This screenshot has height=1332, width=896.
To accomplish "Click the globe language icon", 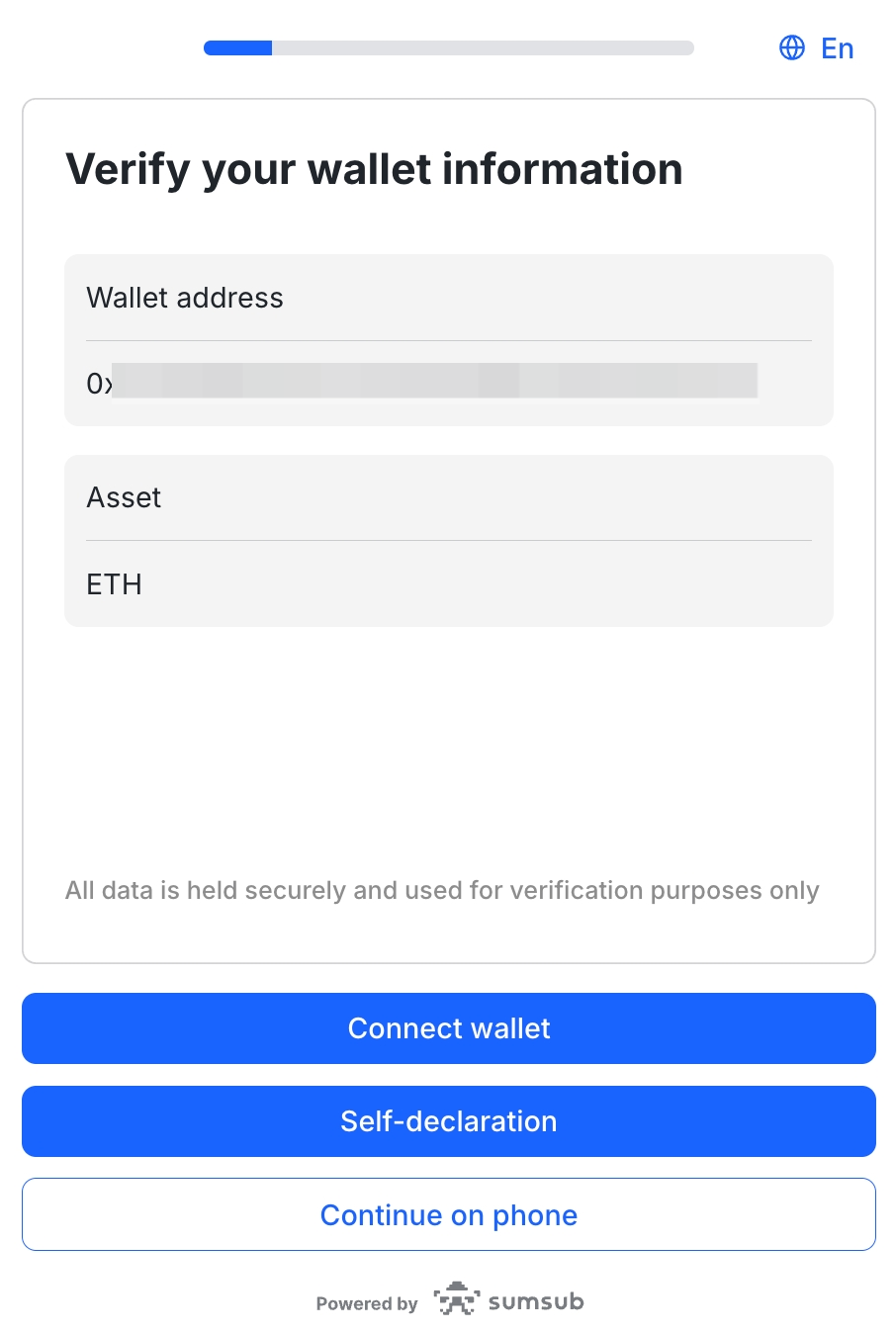I will [x=792, y=47].
